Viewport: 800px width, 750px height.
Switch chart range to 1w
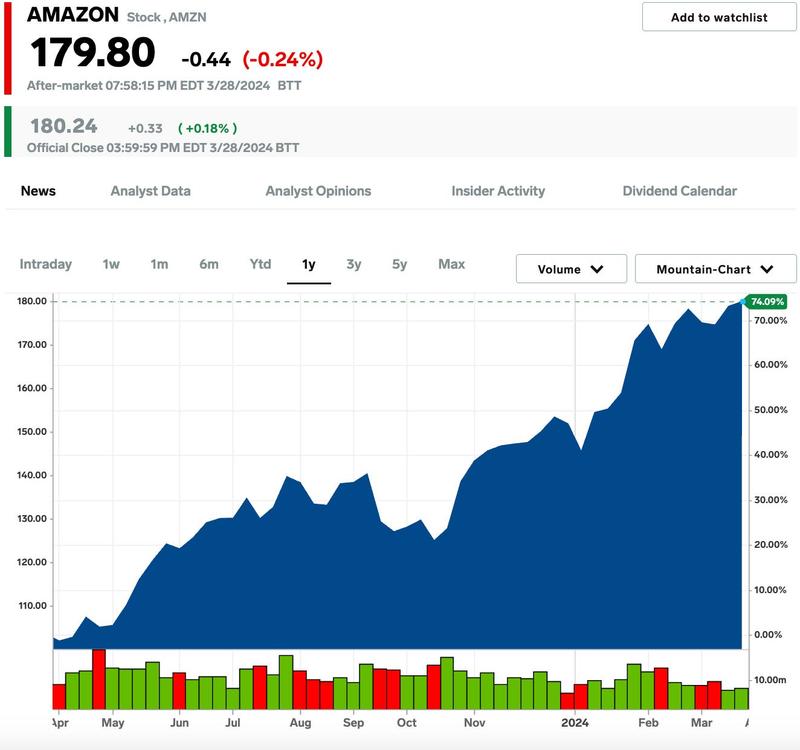point(111,264)
